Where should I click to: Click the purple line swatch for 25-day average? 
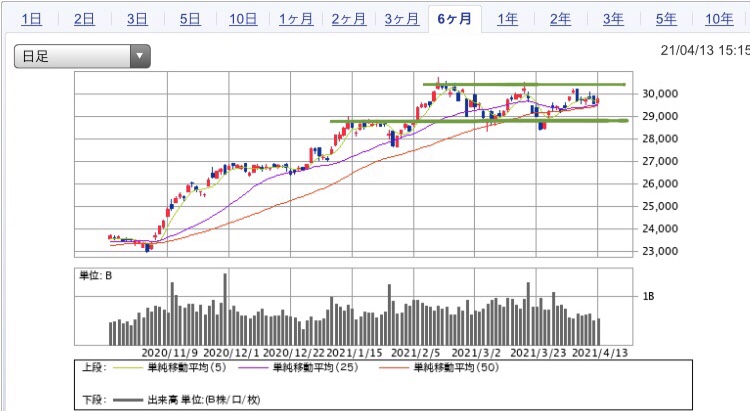pyautogui.click(x=254, y=368)
